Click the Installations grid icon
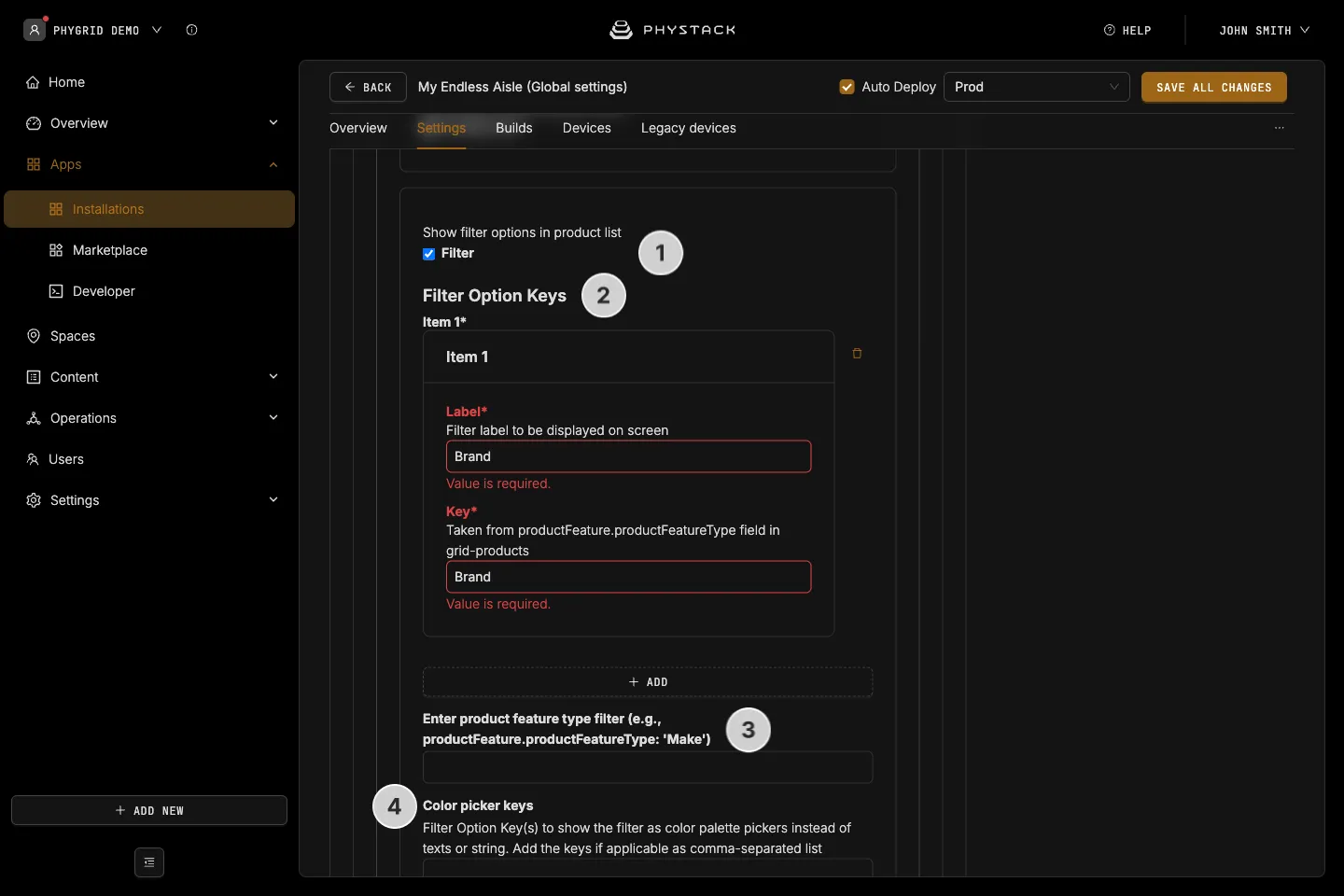 pyautogui.click(x=56, y=209)
